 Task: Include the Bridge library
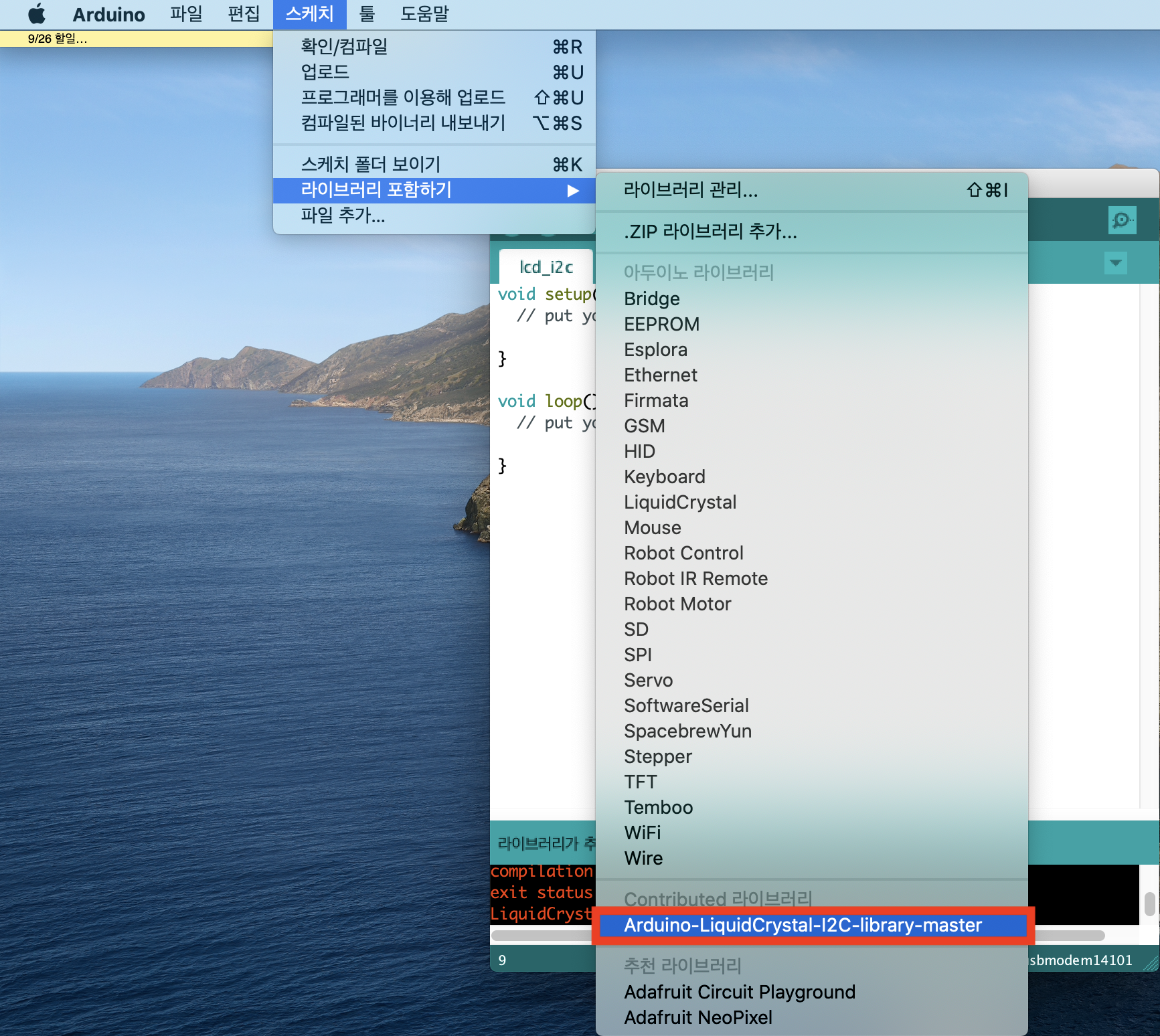click(811, 298)
